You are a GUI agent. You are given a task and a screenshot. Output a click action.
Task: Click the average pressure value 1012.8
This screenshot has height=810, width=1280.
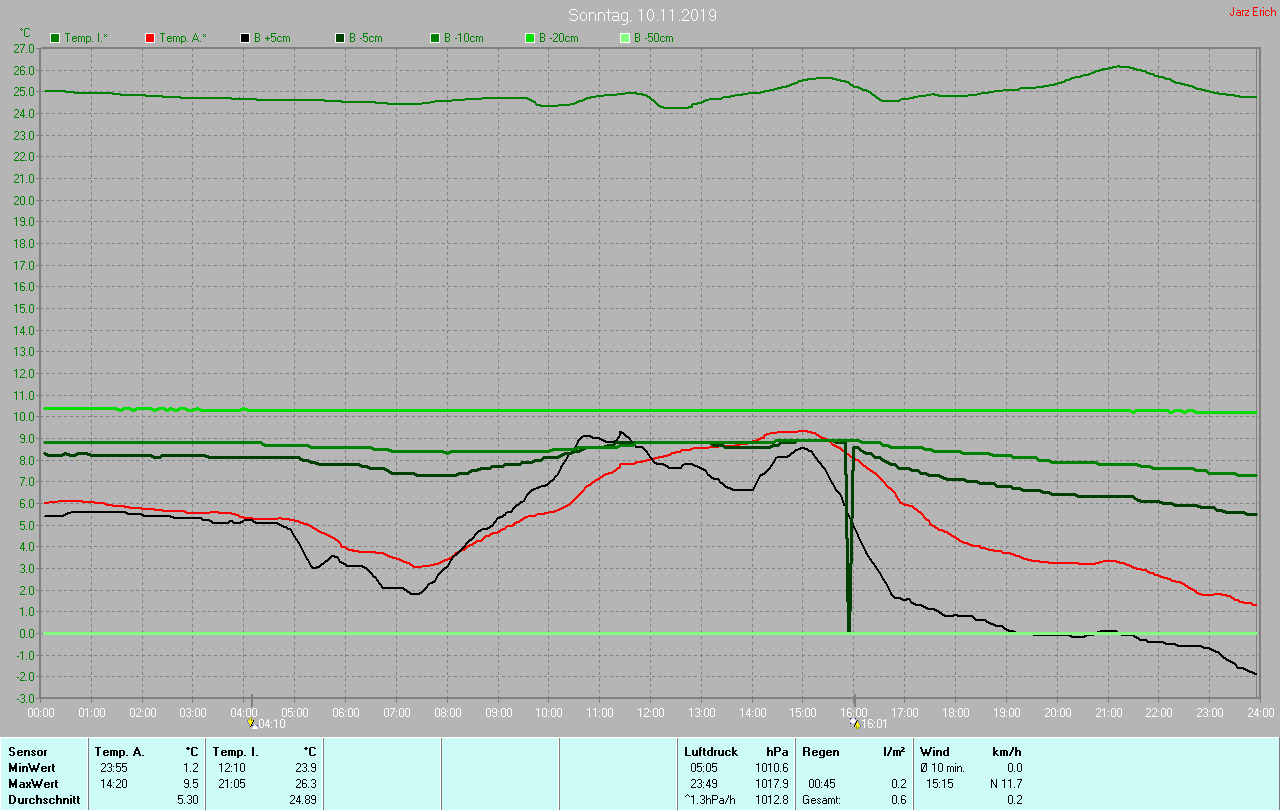pos(771,800)
